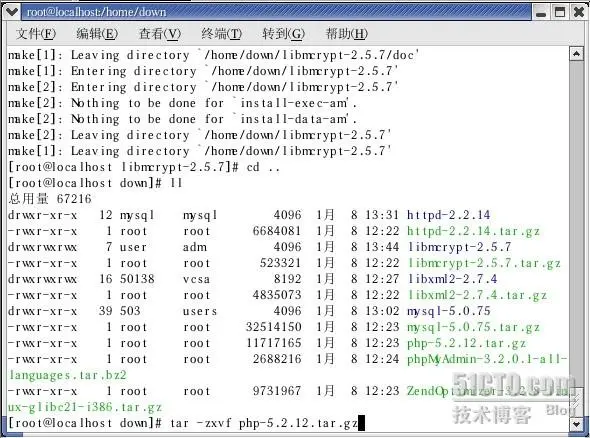This screenshot has width=590, height=438.
Task: Close the root@localhost terminal window
Action: (x=579, y=12)
